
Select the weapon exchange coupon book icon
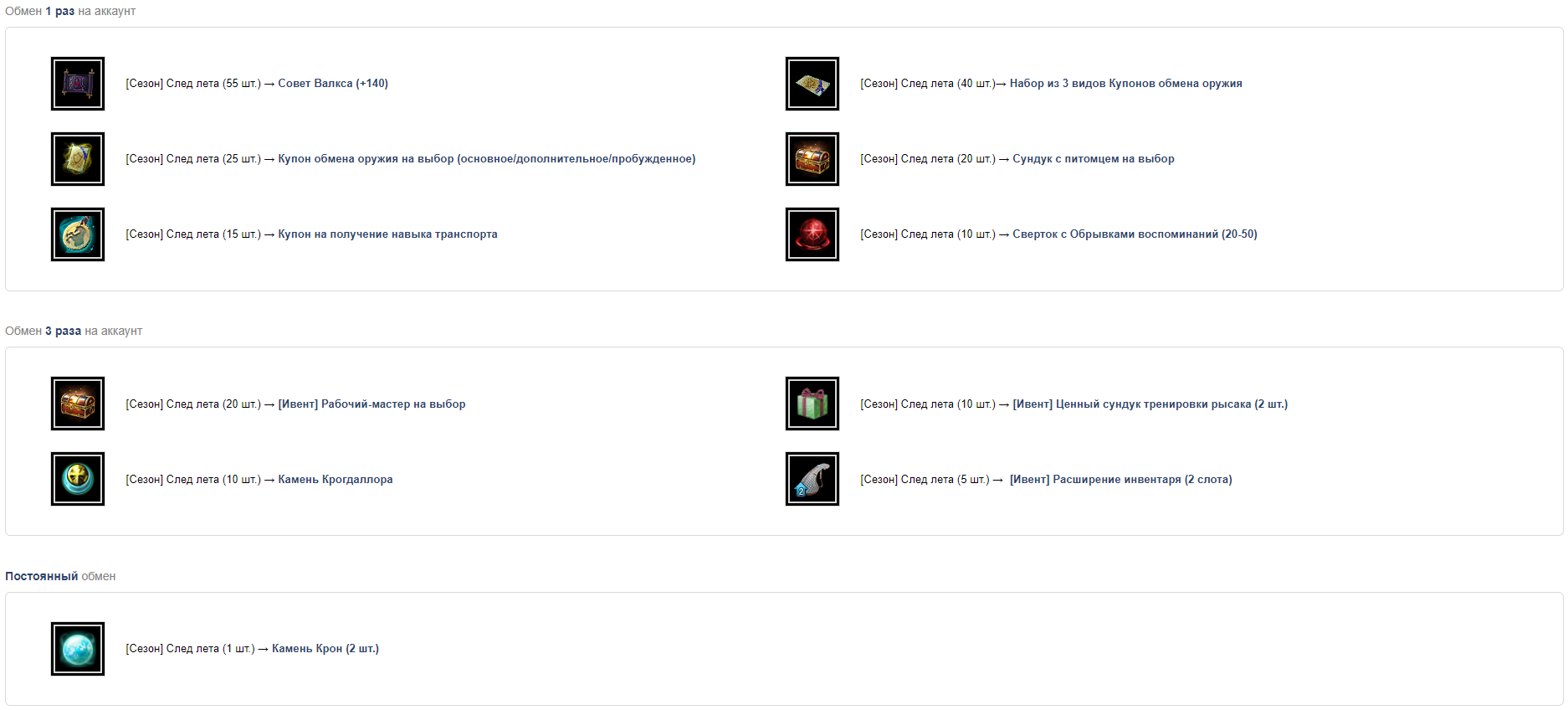click(78, 159)
